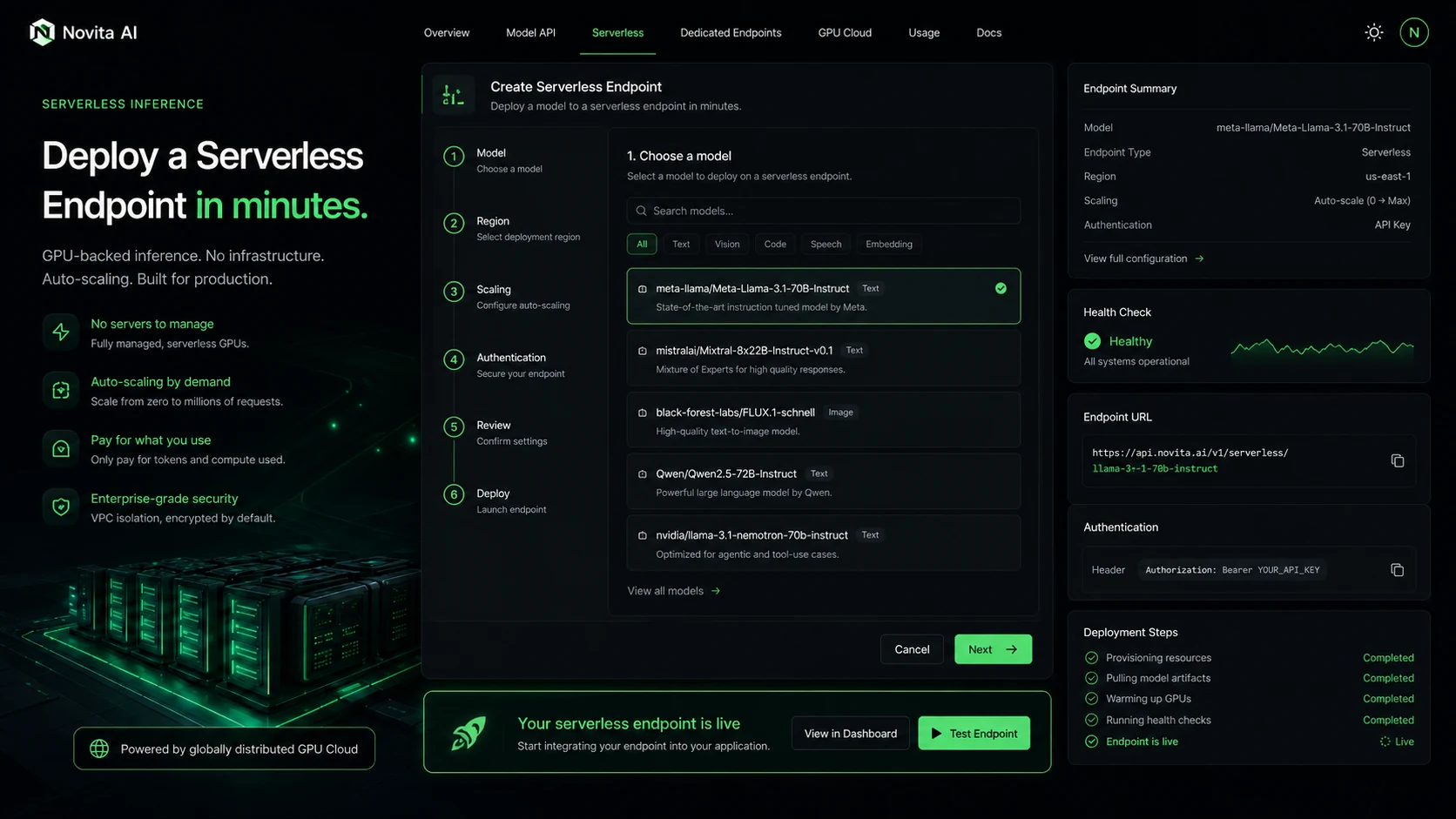The height and width of the screenshot is (819, 1456).
Task: Open the Overview tab
Action: [x=447, y=33]
